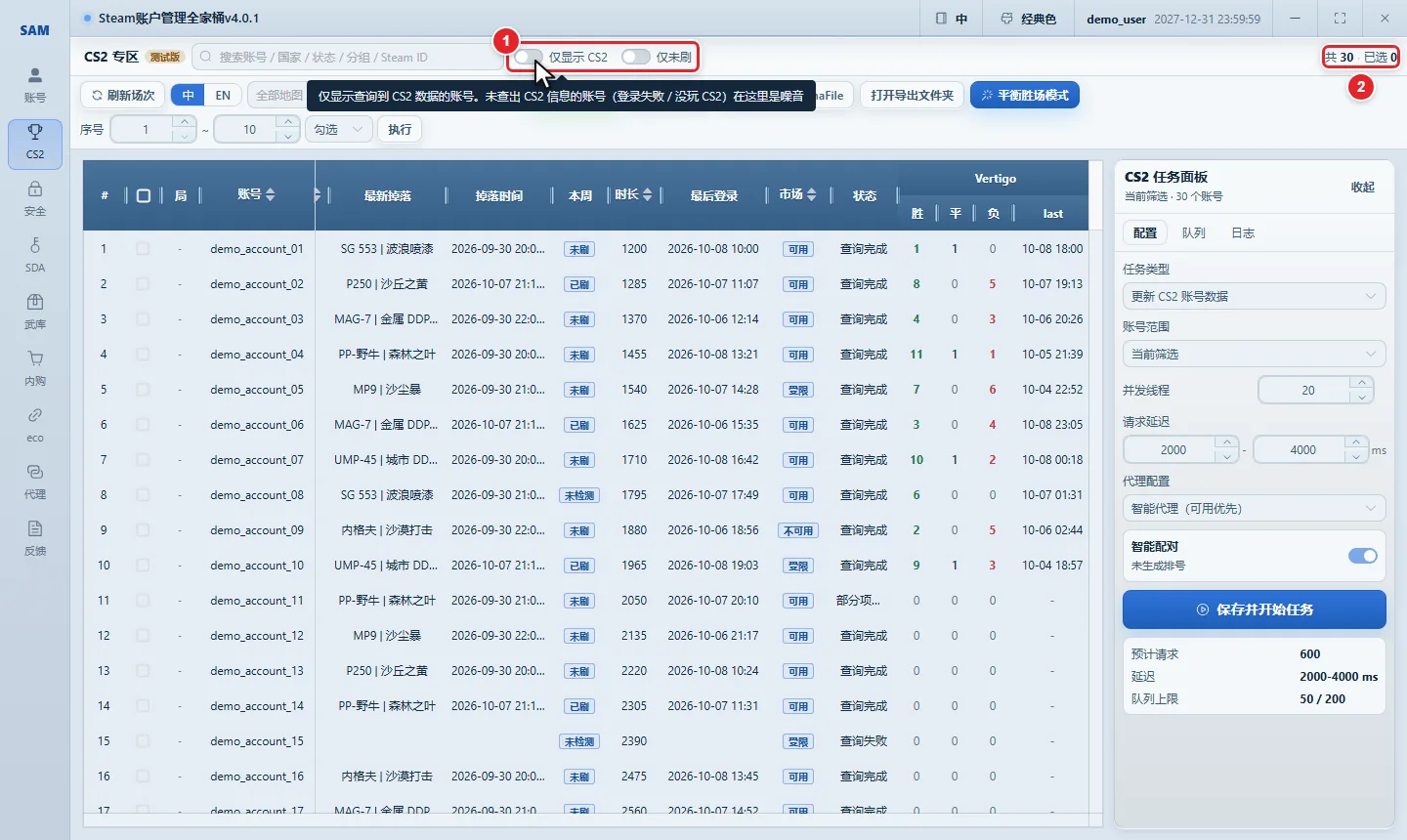Expand 账号范围 dropdown 当前筛选
The width and height of the screenshot is (1407, 840).
point(1254,354)
